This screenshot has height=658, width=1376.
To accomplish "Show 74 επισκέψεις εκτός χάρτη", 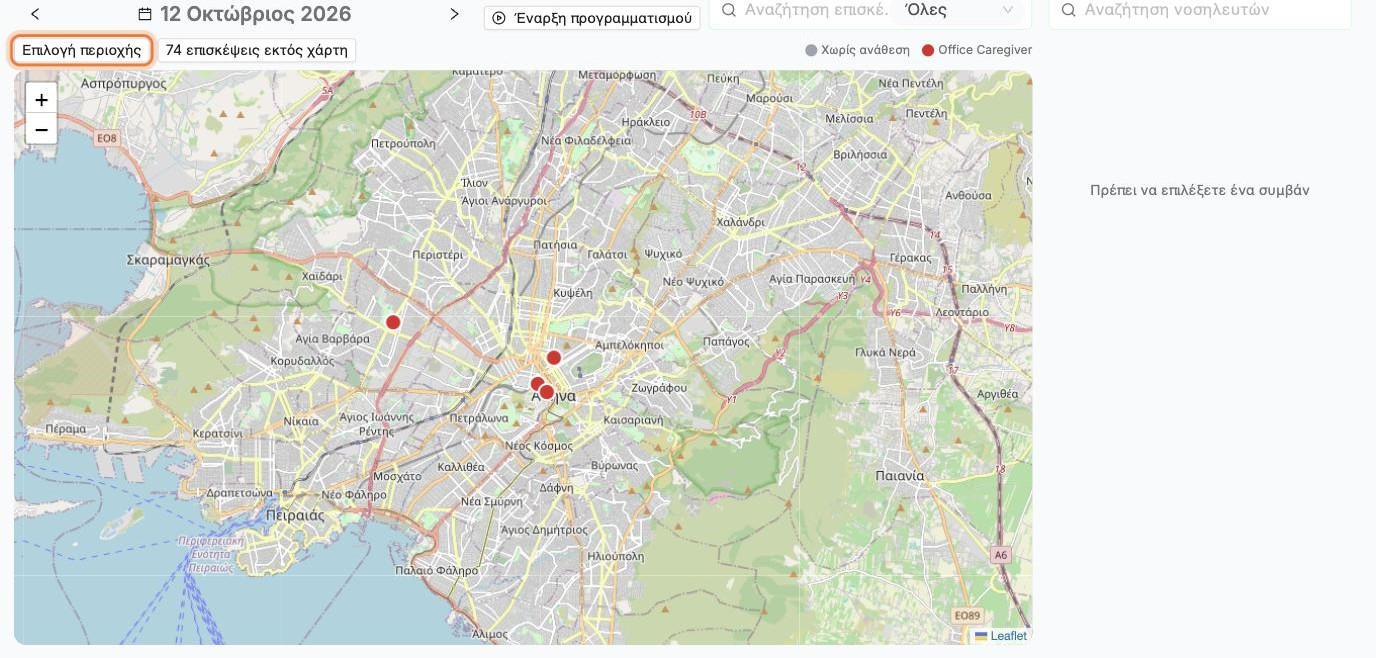I will 257,50.
